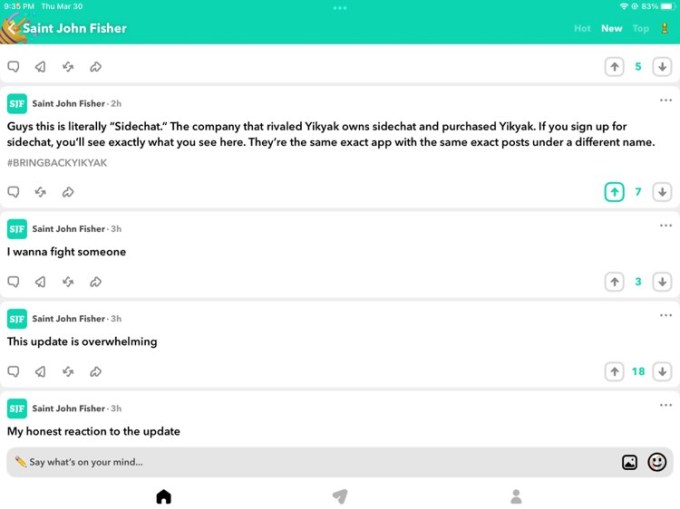Share the Sidechat post
The height and width of the screenshot is (509, 680).
(68, 192)
